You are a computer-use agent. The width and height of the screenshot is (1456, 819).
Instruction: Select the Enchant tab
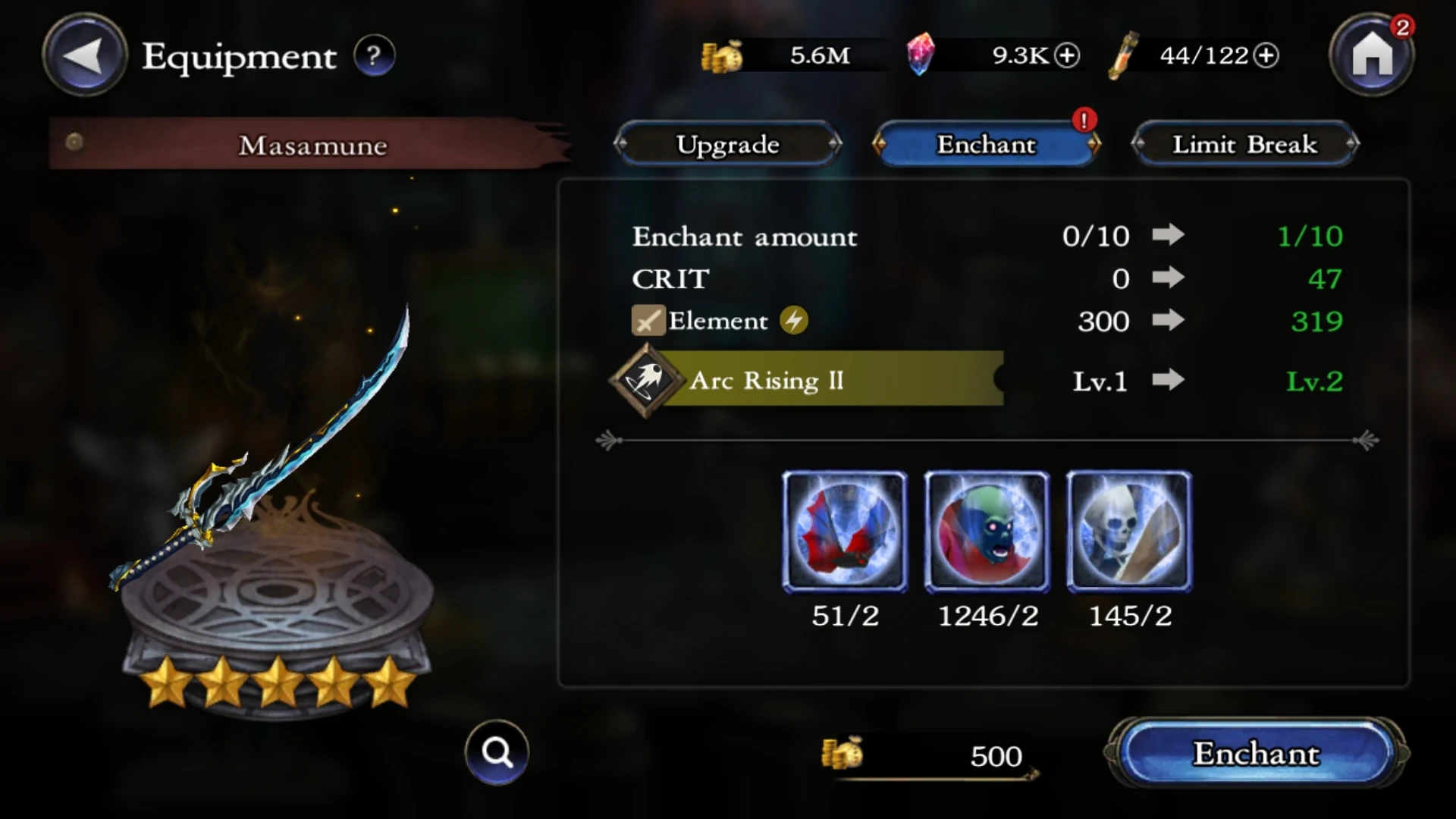[986, 144]
